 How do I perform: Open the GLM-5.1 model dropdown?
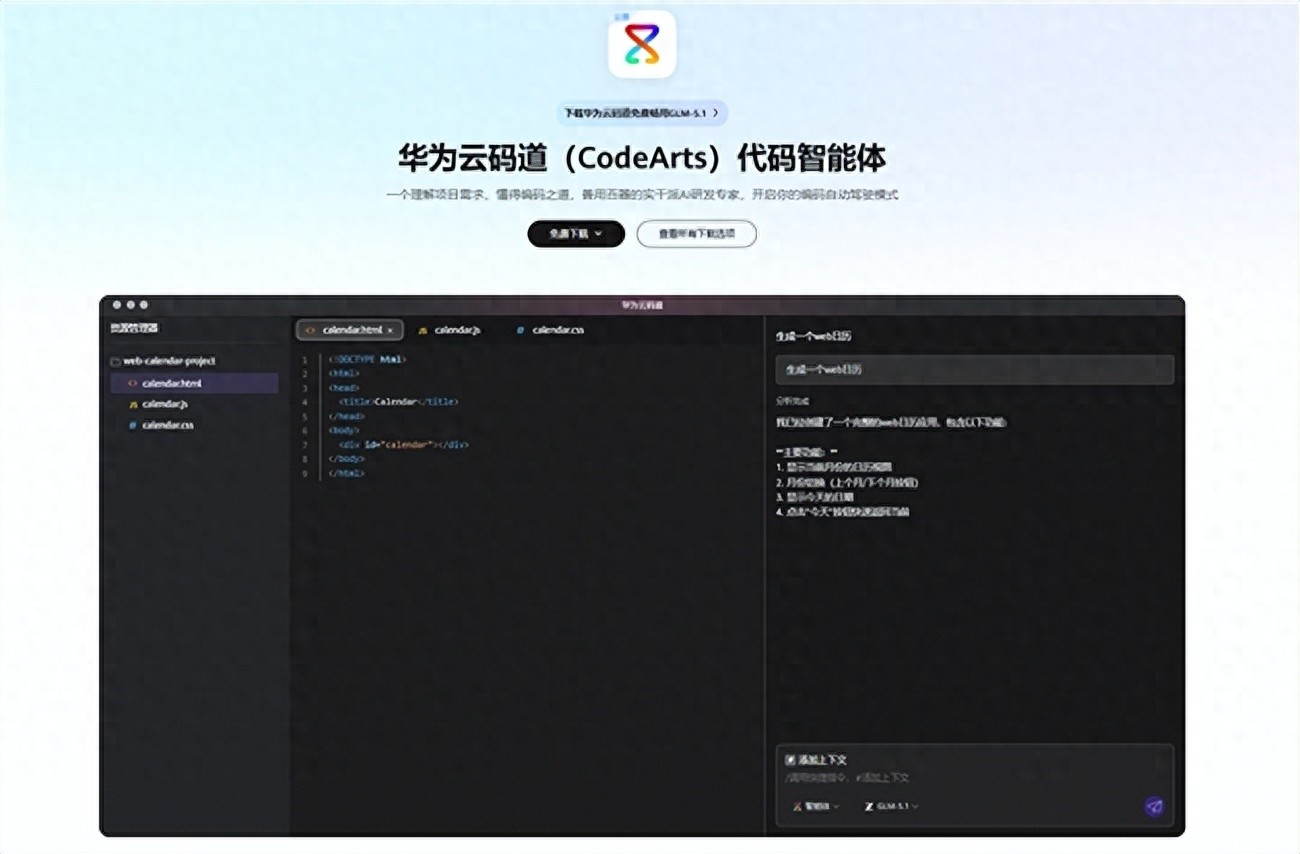click(x=891, y=806)
